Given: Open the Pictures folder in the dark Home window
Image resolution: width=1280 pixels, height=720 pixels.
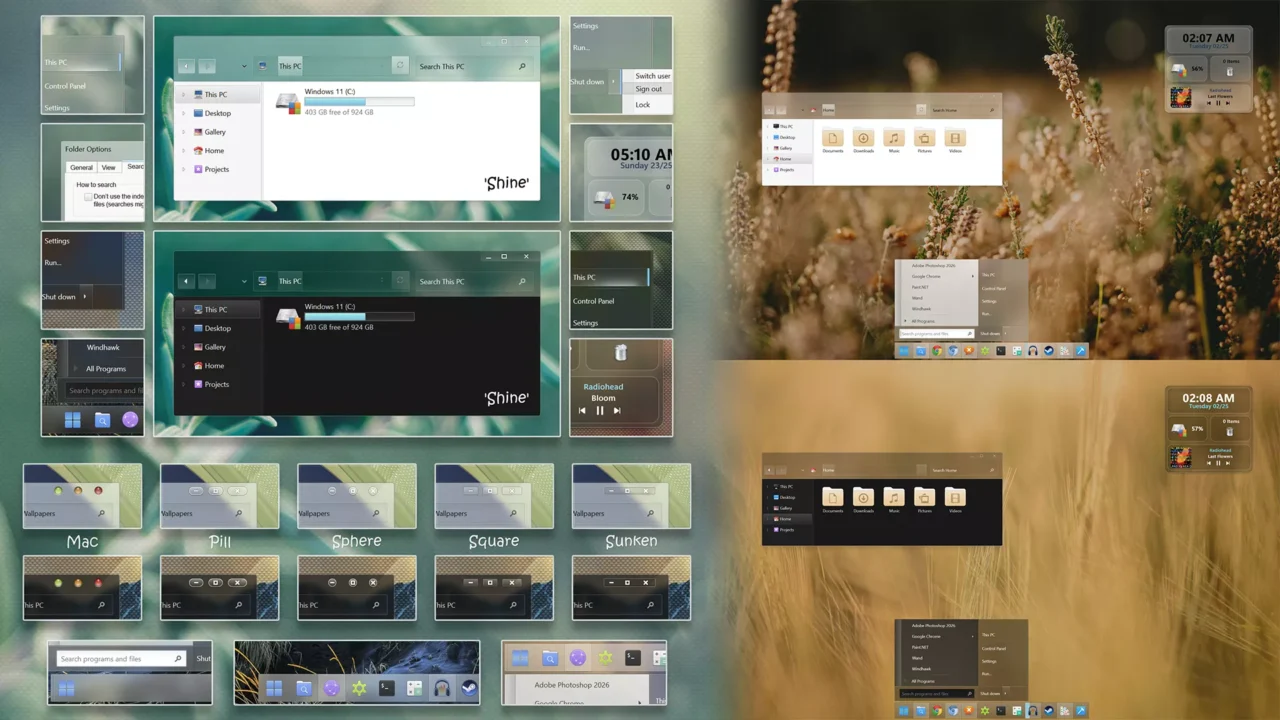Looking at the screenshot, I should point(925,499).
